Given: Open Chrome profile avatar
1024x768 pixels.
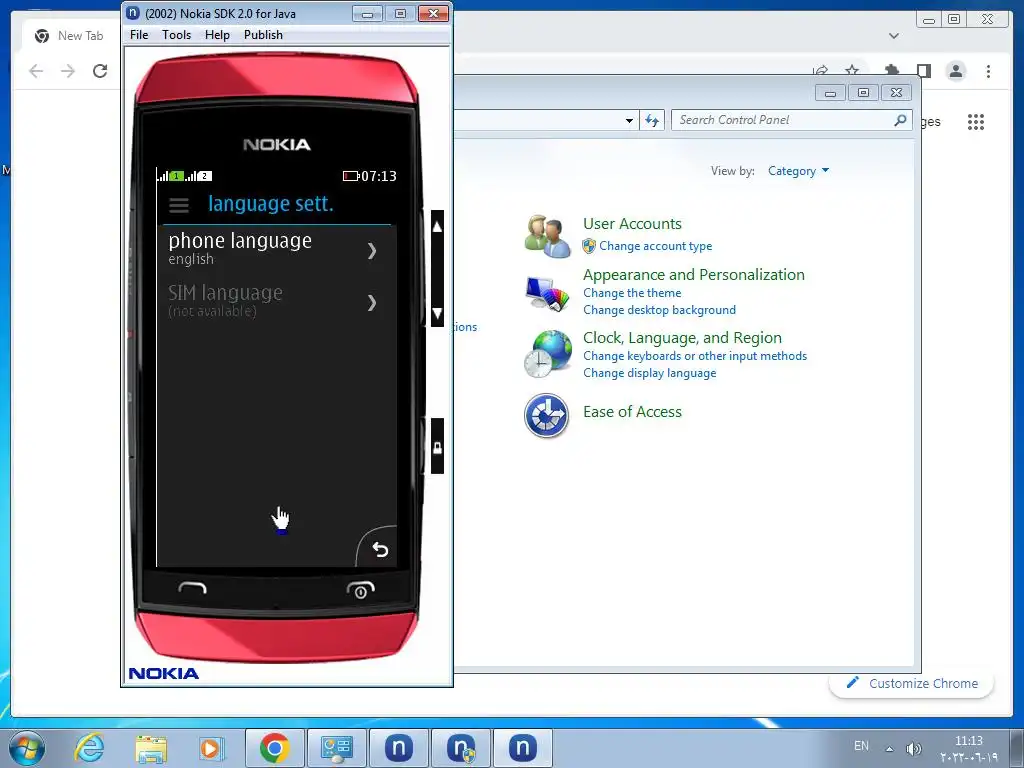Looking at the screenshot, I should 955,71.
